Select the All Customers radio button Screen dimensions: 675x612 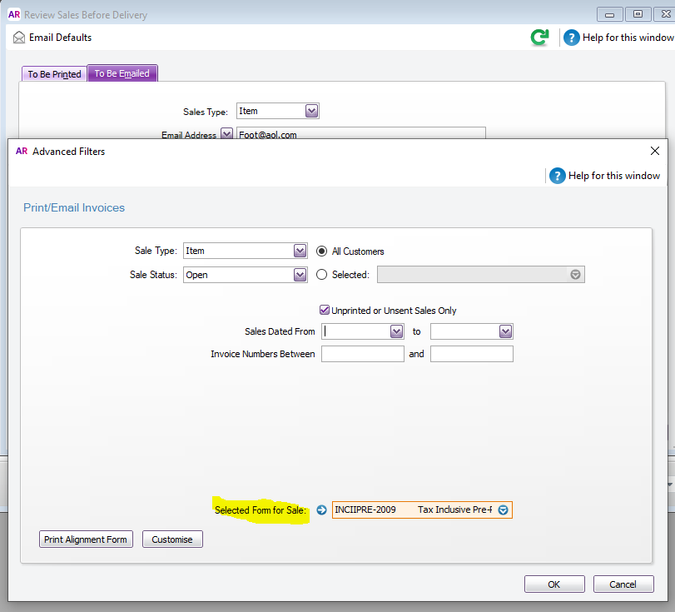point(322,251)
